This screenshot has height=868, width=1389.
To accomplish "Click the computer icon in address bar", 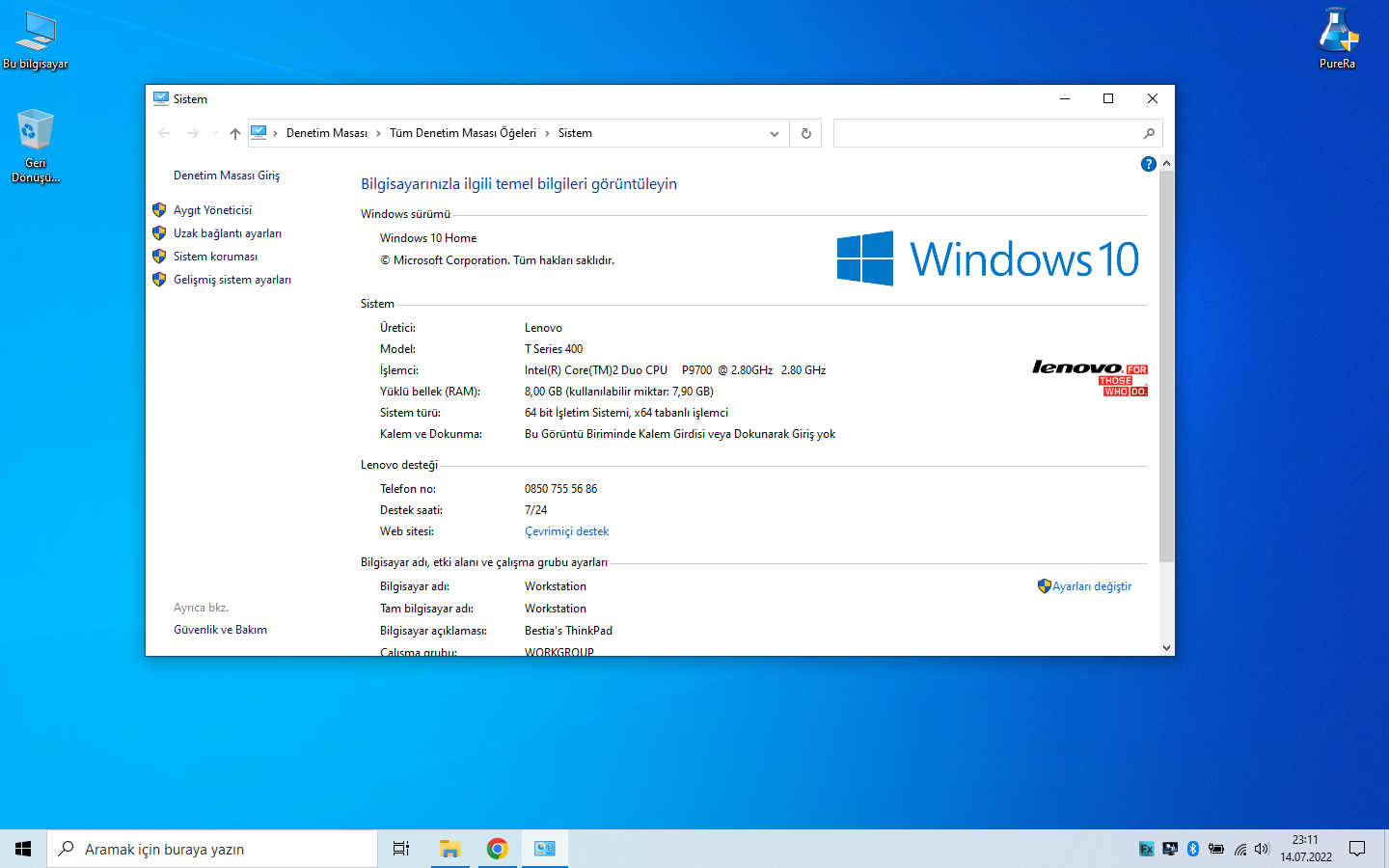I will (259, 132).
